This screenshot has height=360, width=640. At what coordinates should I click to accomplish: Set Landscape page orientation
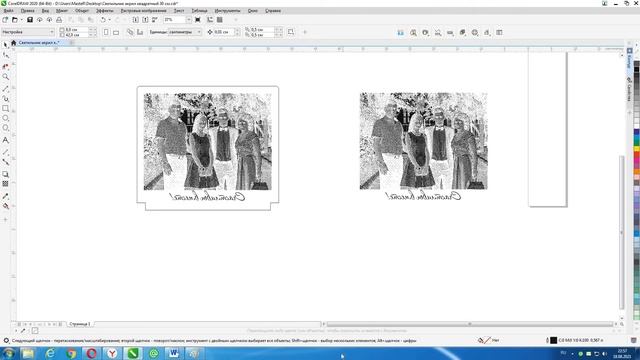tap(116, 32)
